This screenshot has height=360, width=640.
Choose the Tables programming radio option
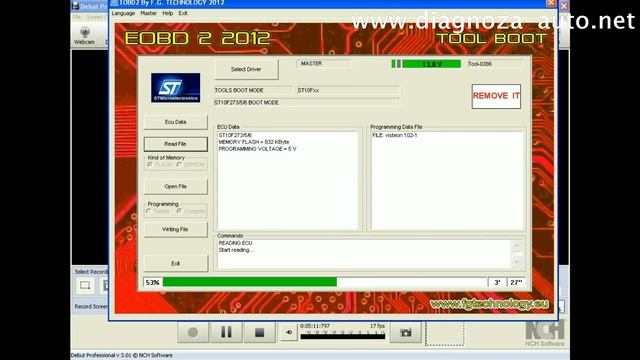click(x=149, y=211)
